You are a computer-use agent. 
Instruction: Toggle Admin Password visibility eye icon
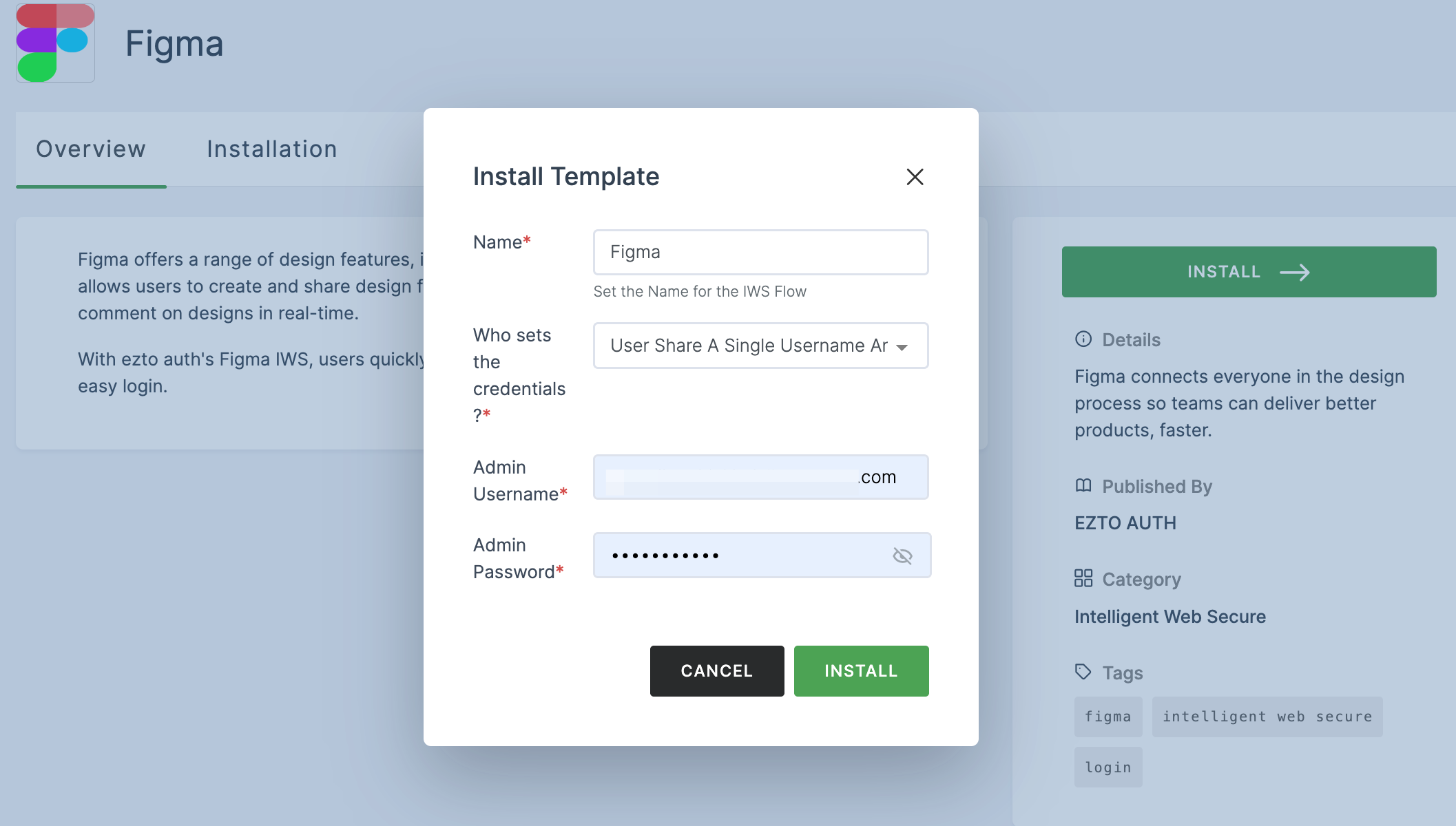pyautogui.click(x=902, y=555)
